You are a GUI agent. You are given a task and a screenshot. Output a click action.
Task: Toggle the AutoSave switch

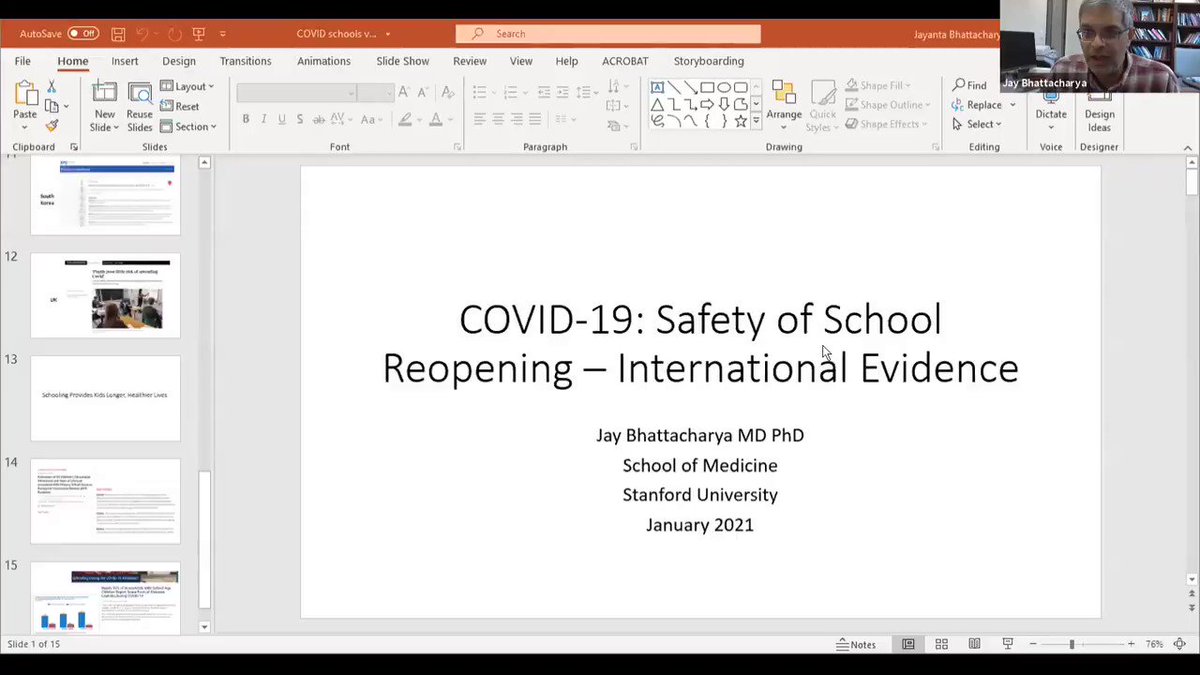83,33
